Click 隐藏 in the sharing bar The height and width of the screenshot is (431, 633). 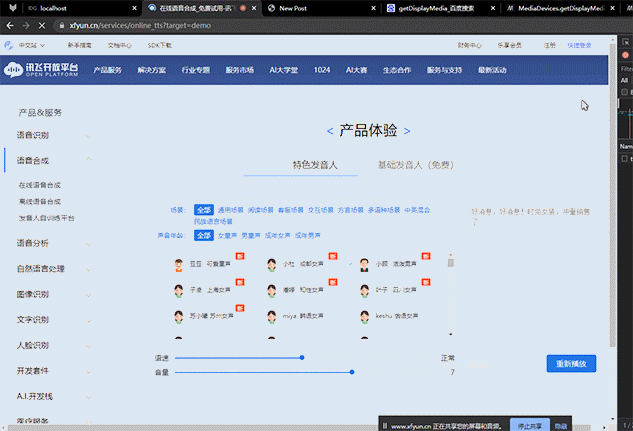click(x=561, y=426)
